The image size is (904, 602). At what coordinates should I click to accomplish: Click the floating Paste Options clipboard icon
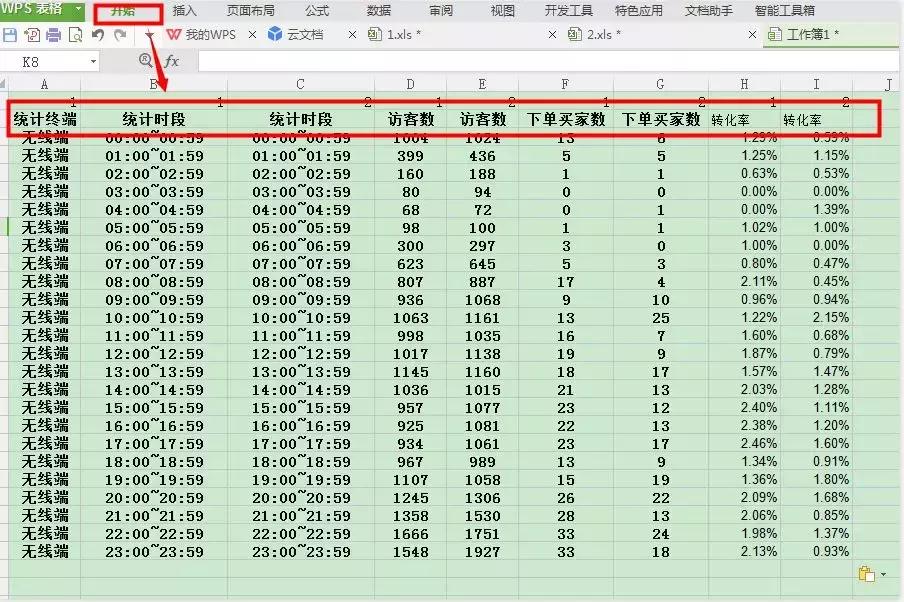coord(867,574)
